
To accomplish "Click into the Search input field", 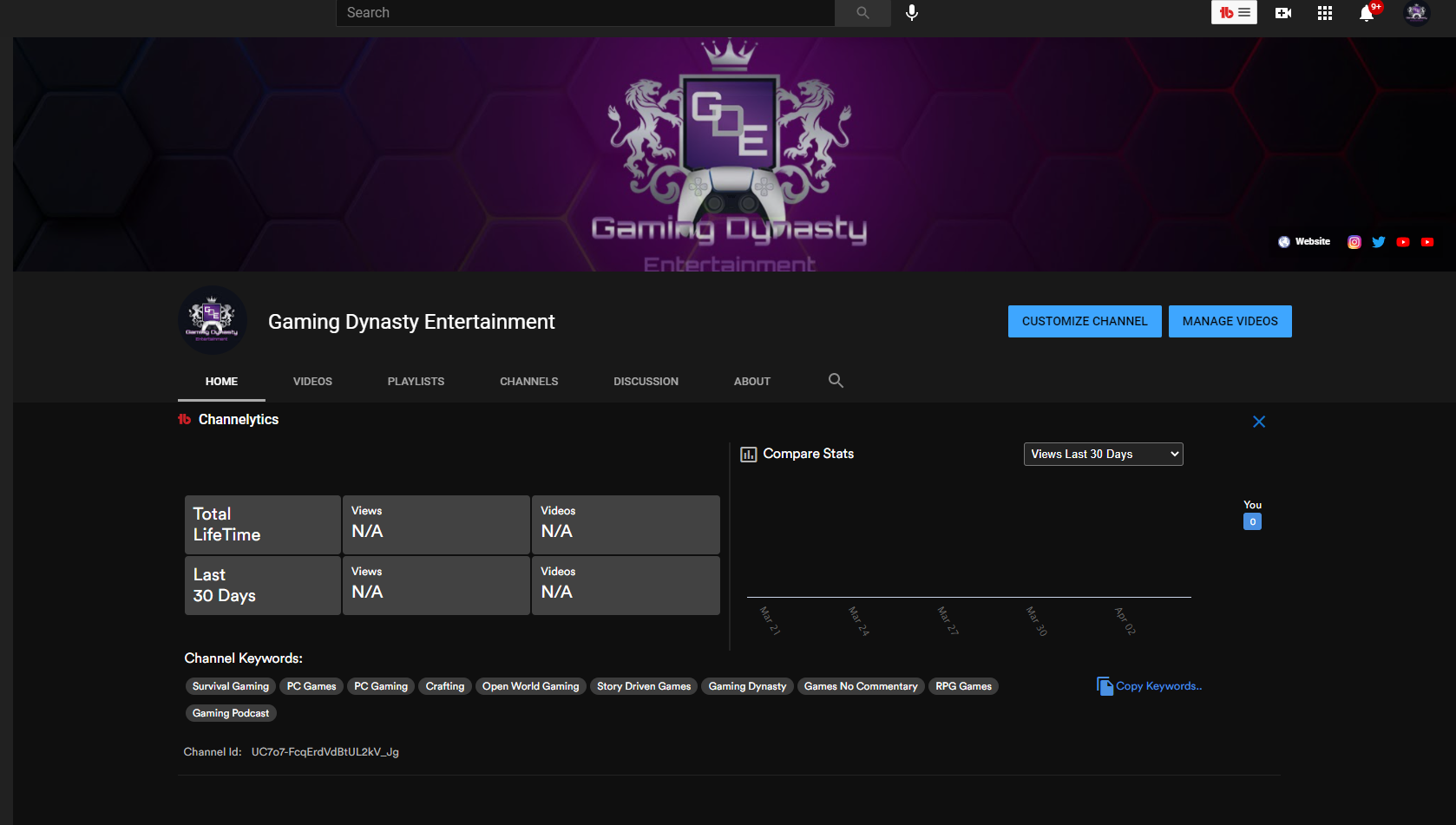I will click(585, 13).
